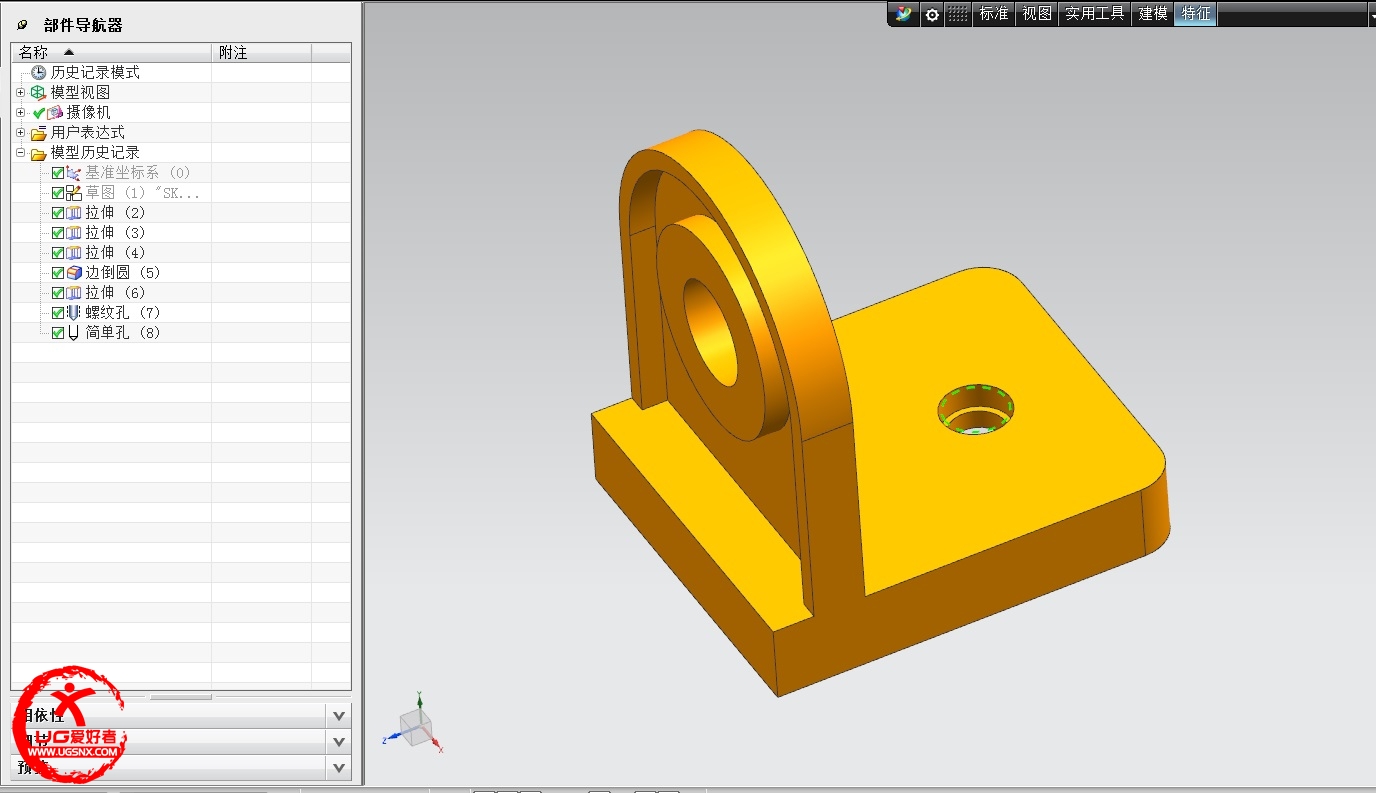Click the camera icon of 摄像机
This screenshot has width=1376, height=793.
click(x=55, y=112)
